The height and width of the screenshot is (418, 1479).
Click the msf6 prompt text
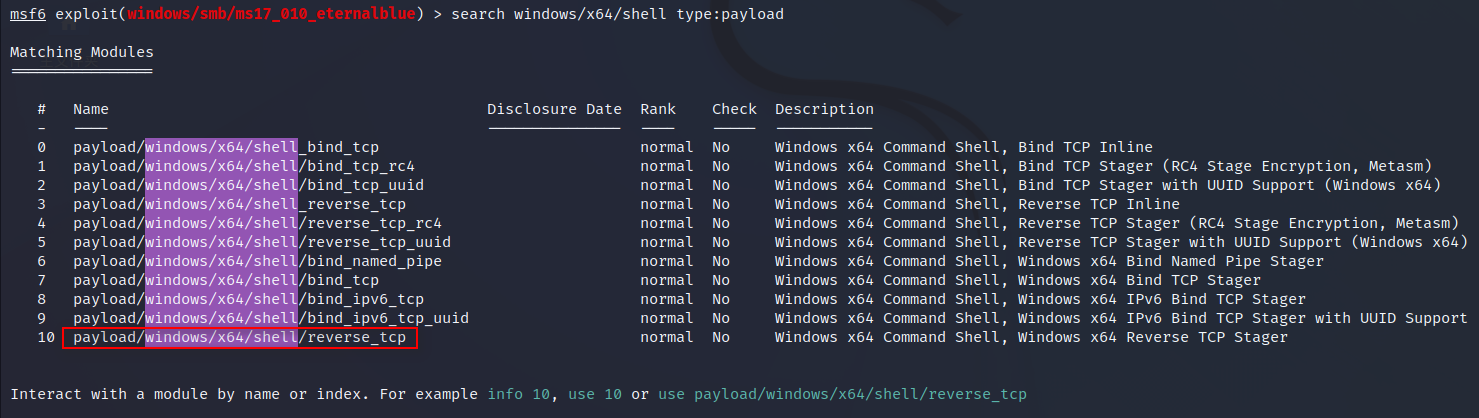pos(26,15)
